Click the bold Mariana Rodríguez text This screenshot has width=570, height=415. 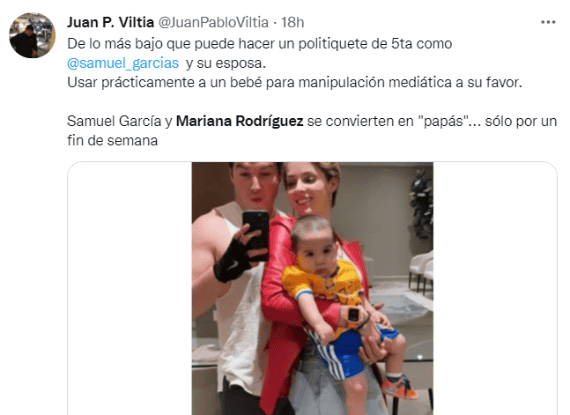pos(240,121)
